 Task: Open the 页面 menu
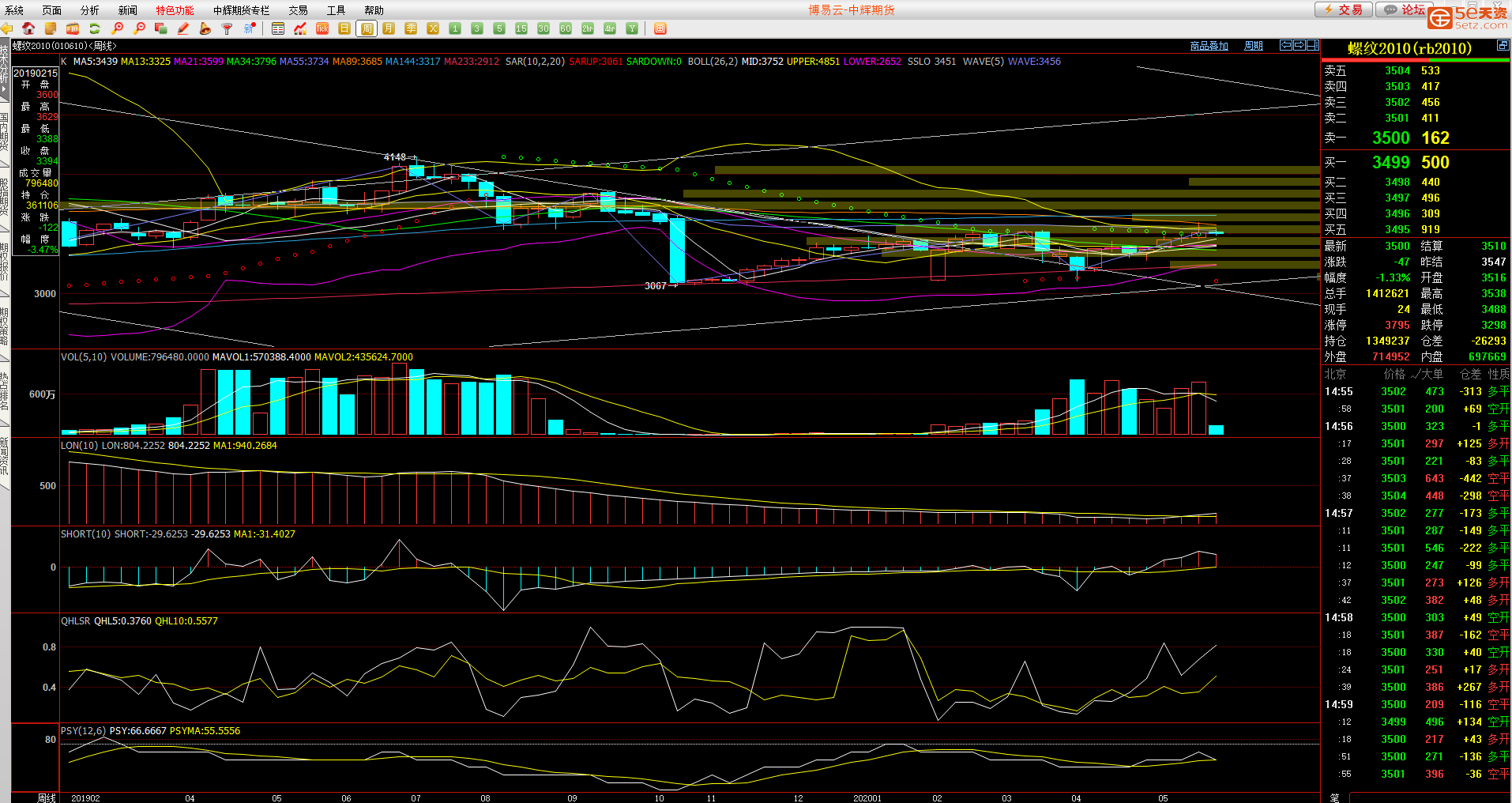52,10
